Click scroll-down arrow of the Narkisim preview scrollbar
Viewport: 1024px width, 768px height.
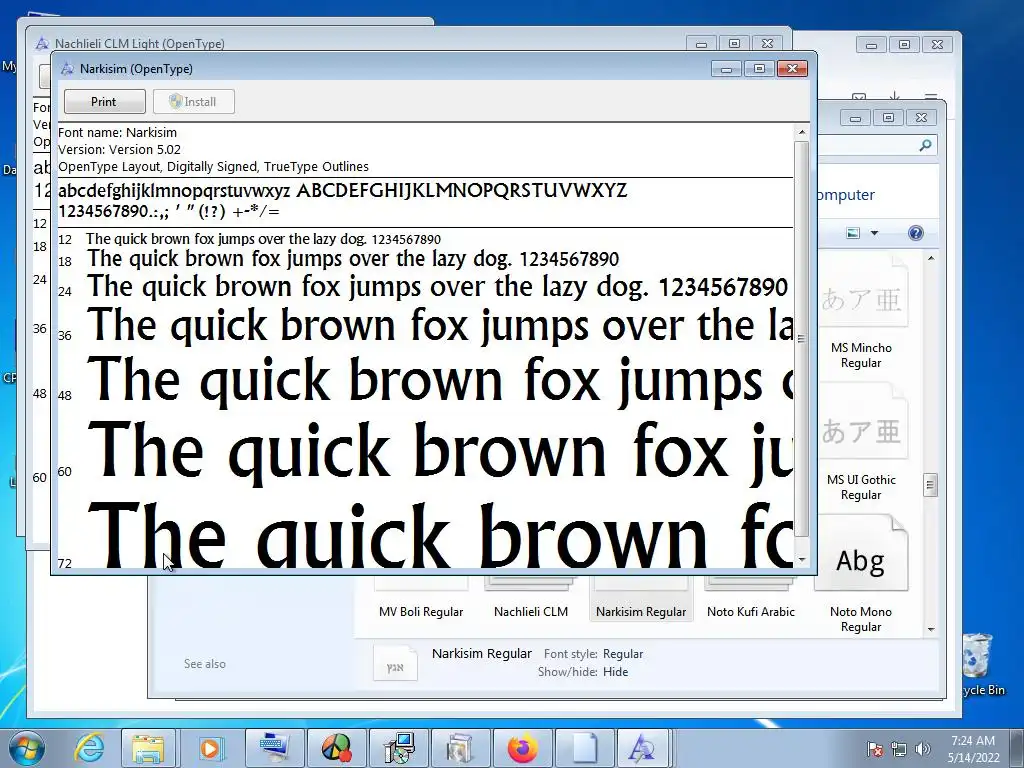801,560
